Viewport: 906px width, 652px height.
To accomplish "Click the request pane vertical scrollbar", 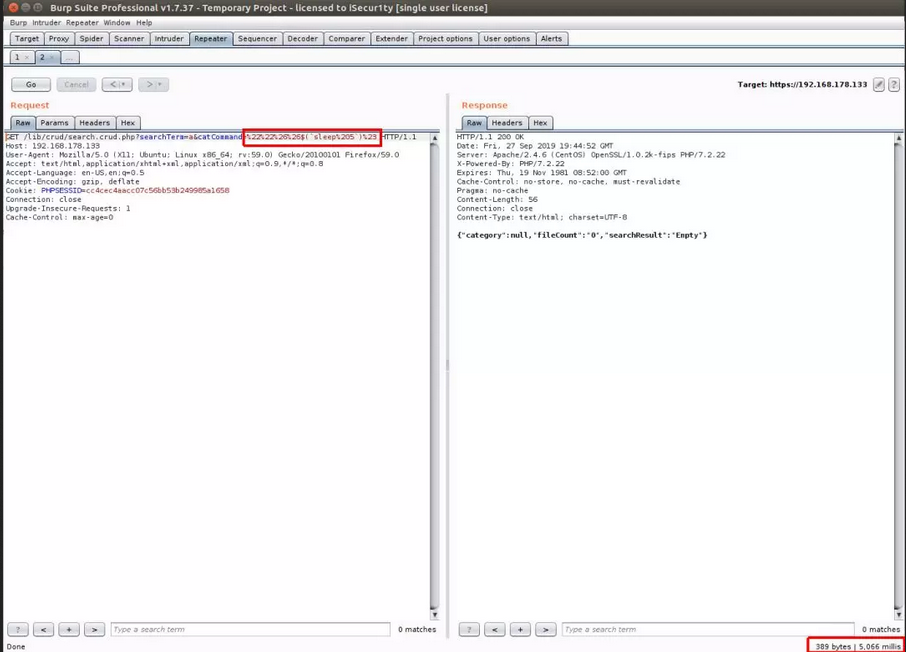I will 434,370.
